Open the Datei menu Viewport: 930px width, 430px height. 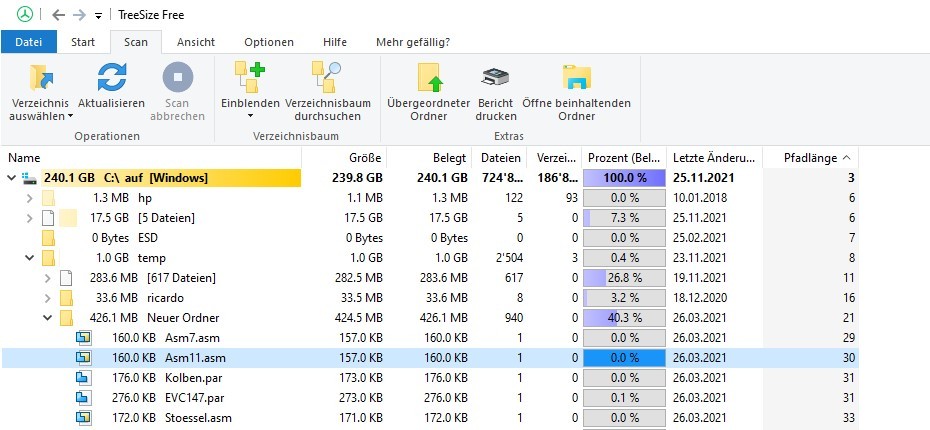point(28,42)
